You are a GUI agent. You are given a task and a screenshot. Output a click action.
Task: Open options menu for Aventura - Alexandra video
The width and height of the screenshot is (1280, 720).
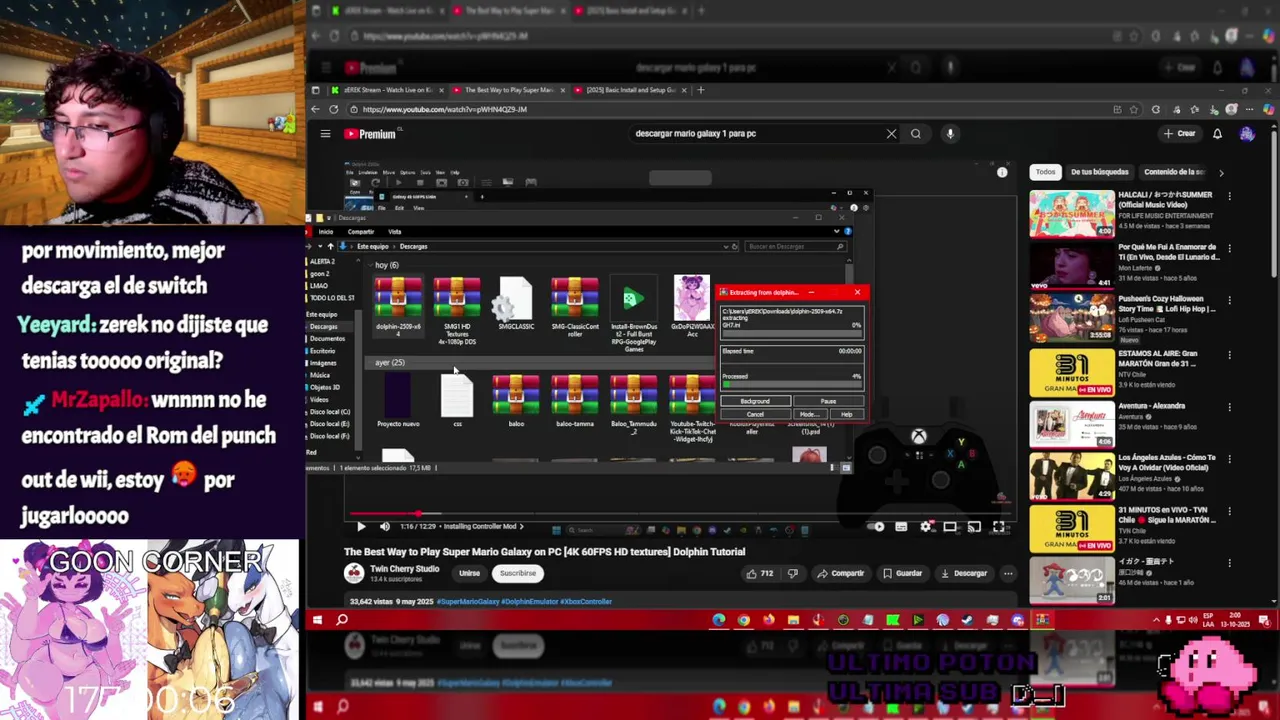[1230, 407]
